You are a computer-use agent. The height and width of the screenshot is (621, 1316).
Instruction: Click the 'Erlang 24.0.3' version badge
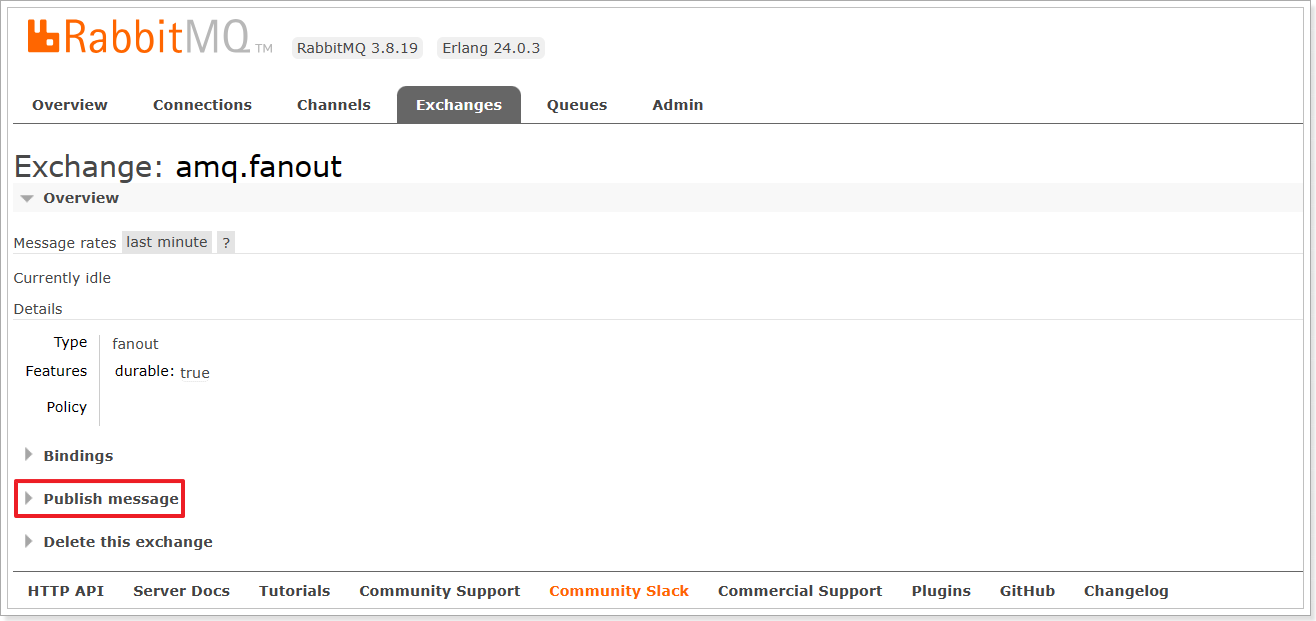(x=490, y=48)
